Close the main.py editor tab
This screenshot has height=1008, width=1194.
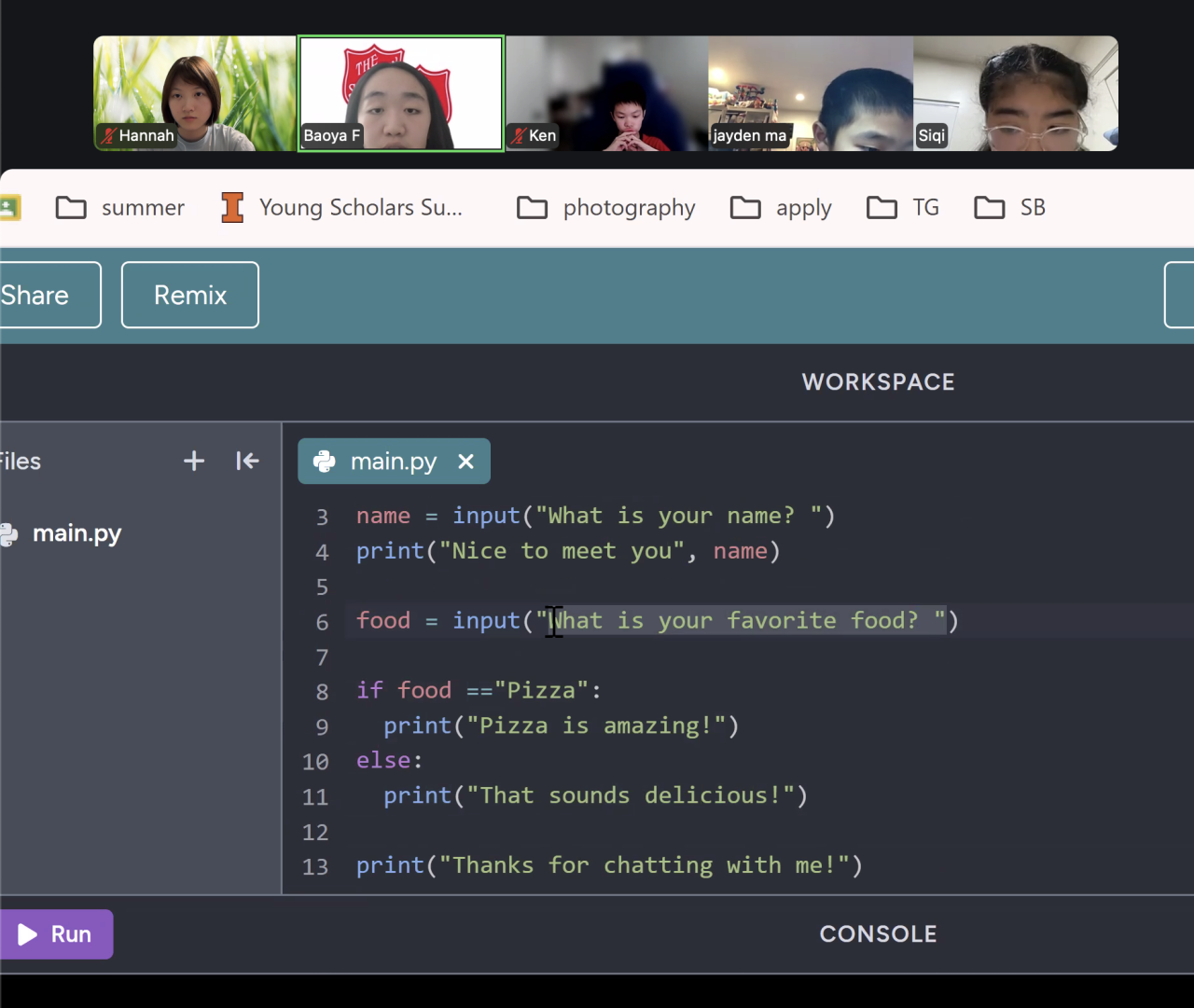click(x=466, y=462)
